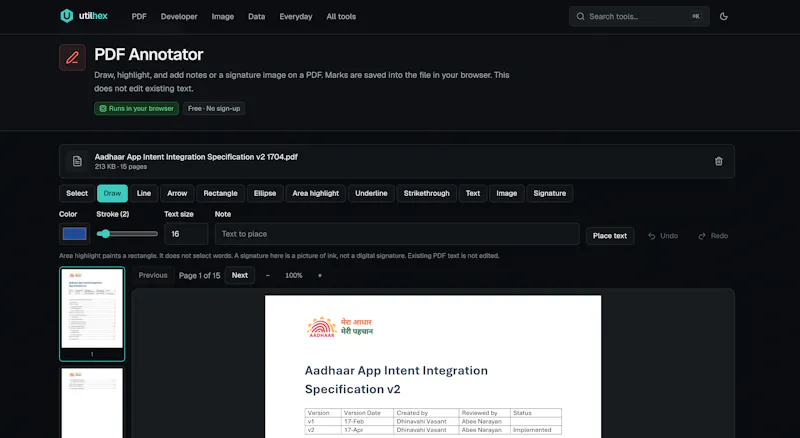
Task: Click the PDF file document icon
Action: point(77,161)
